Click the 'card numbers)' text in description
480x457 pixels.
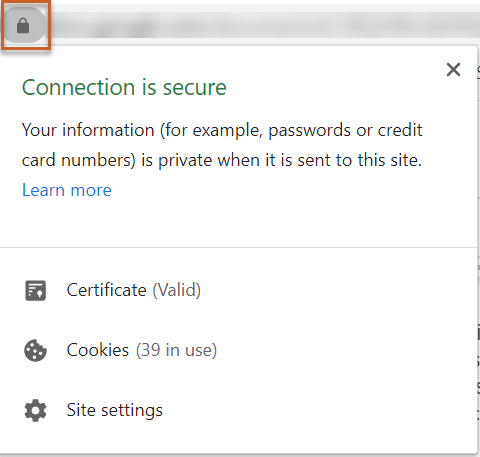pyautogui.click(x=79, y=160)
